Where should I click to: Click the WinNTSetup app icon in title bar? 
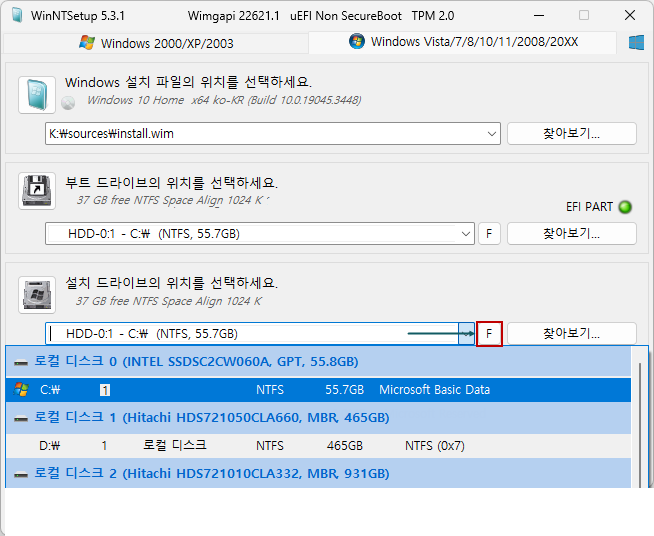pyautogui.click(x=17, y=15)
